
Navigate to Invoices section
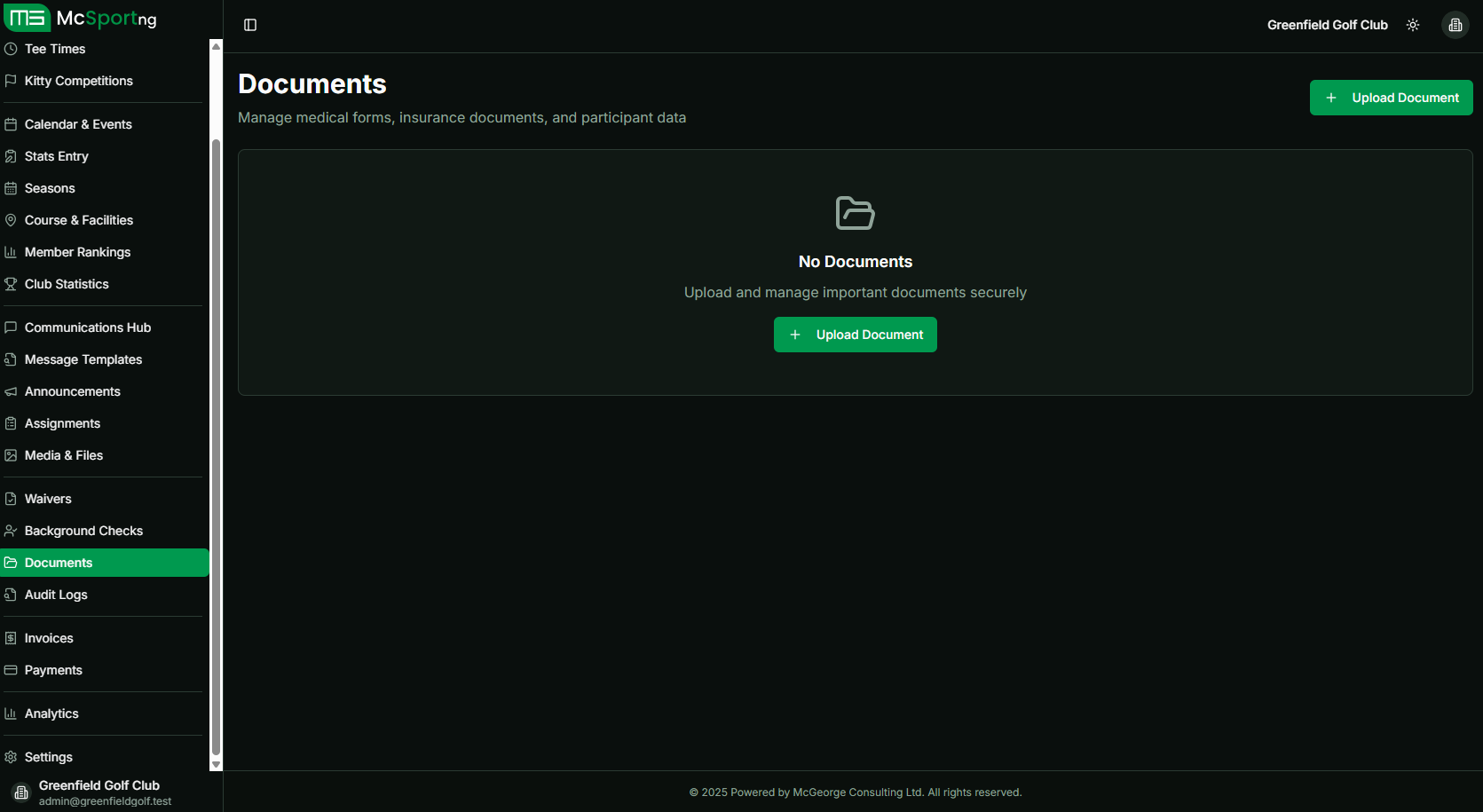tap(49, 638)
